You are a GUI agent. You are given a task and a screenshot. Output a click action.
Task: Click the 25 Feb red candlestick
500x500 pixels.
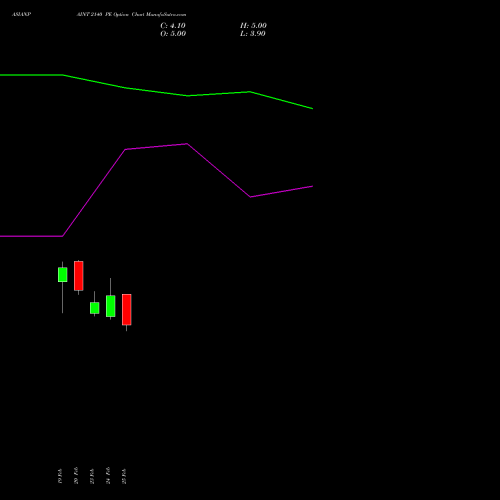click(127, 310)
